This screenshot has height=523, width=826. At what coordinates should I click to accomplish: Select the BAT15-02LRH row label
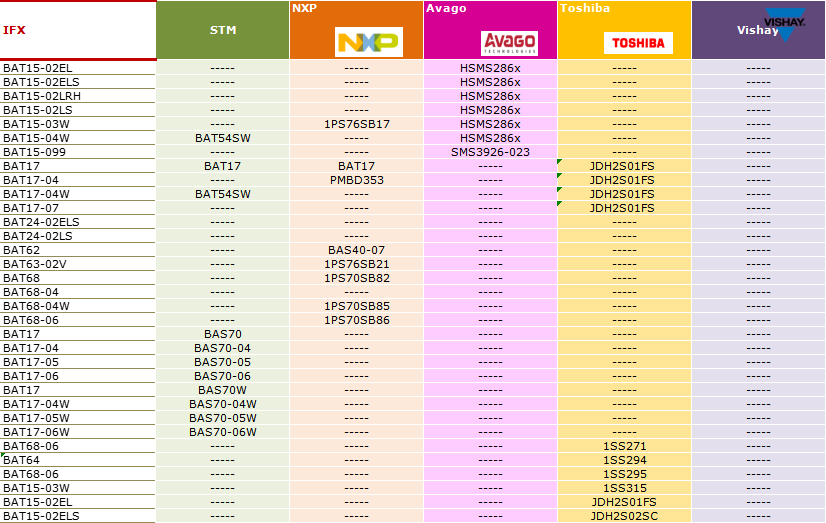42,96
